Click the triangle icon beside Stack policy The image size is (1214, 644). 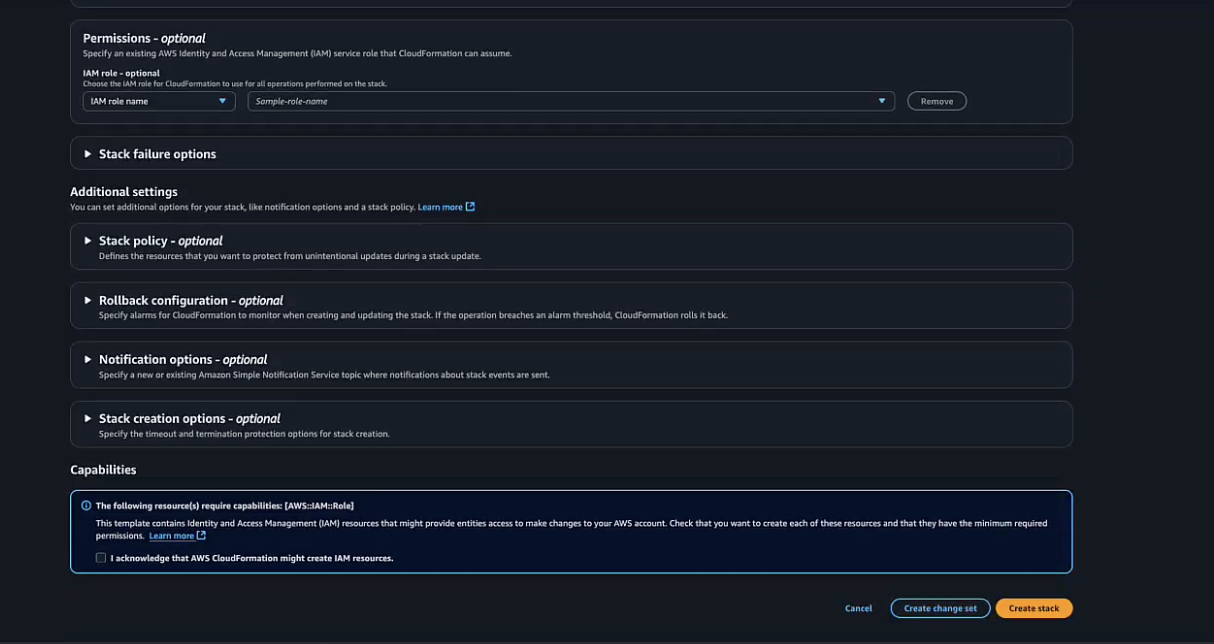(88, 241)
